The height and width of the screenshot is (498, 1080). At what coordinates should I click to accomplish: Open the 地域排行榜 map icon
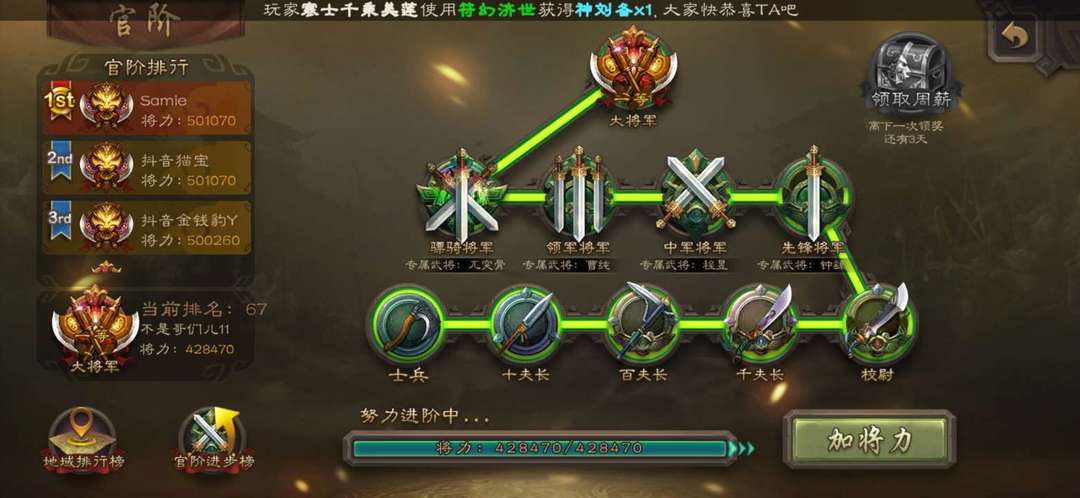(x=83, y=441)
